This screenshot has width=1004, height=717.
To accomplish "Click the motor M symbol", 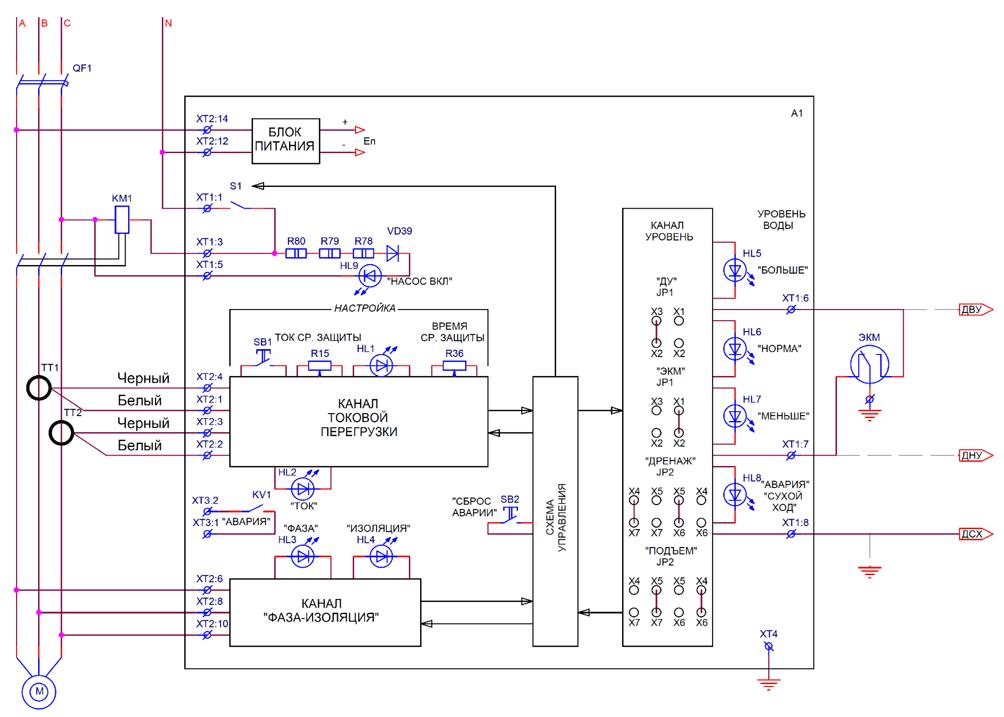I will point(39,690).
